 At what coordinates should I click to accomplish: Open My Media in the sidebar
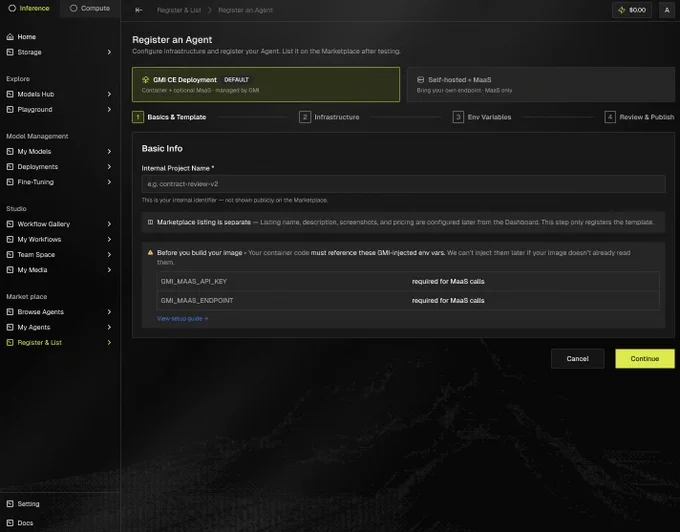coord(60,270)
